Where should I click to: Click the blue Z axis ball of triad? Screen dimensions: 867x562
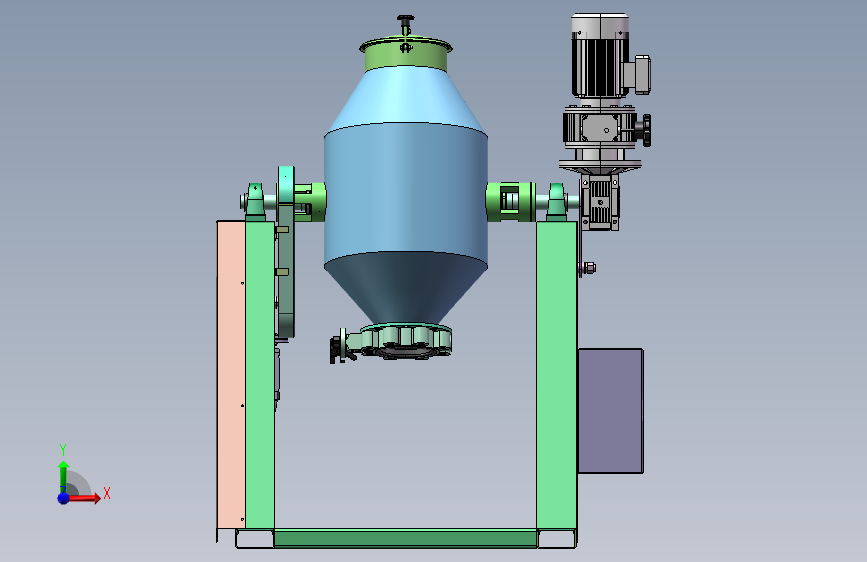pos(64,498)
